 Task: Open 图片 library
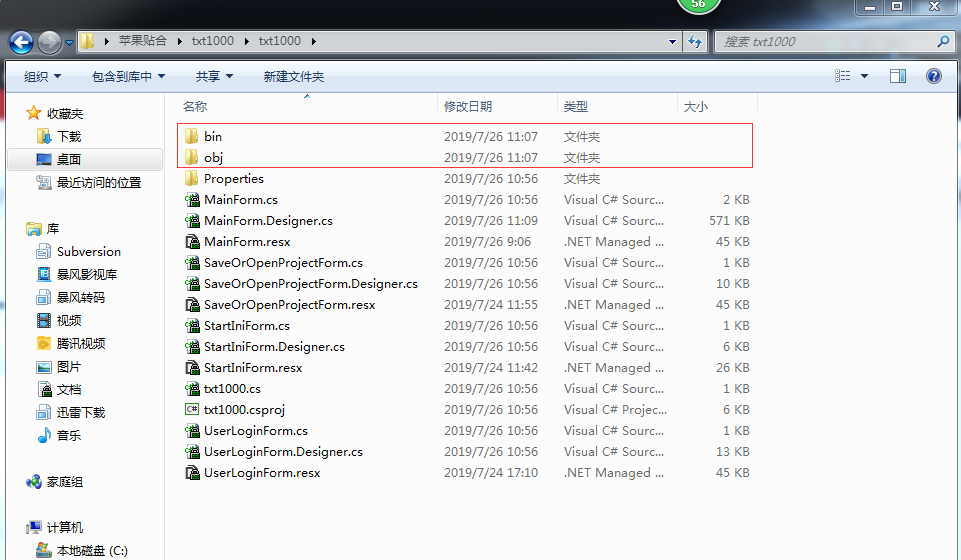click(69, 366)
